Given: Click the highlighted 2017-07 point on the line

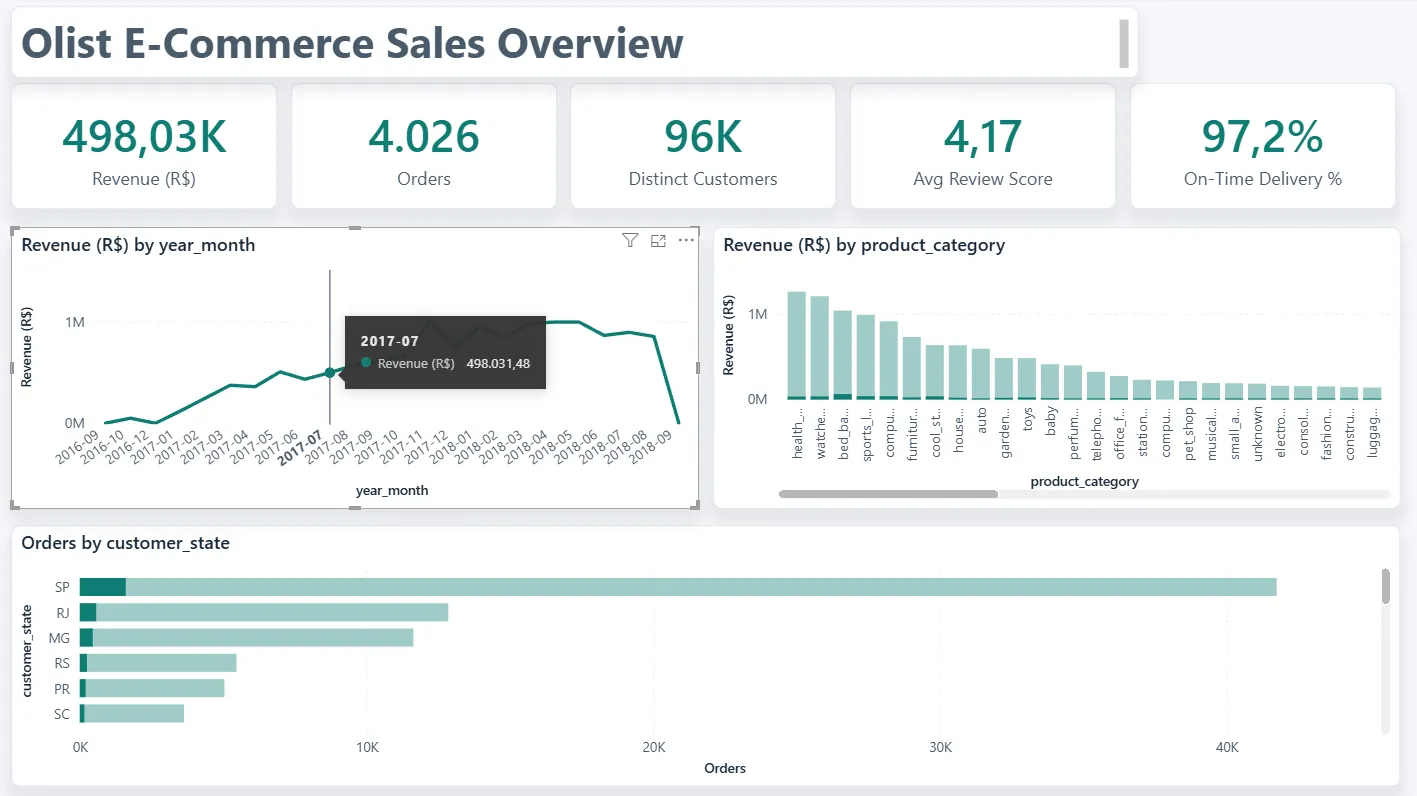Looking at the screenshot, I should pos(330,372).
